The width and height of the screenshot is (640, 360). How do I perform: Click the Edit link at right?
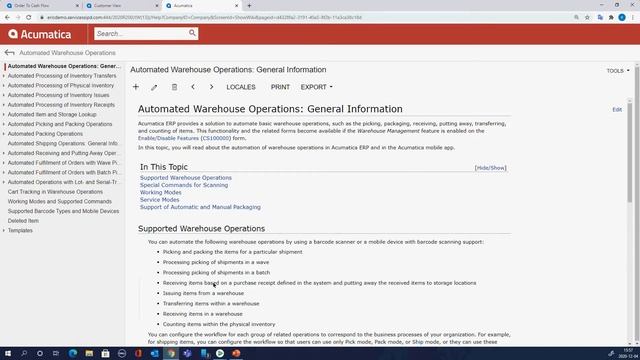coord(617,109)
